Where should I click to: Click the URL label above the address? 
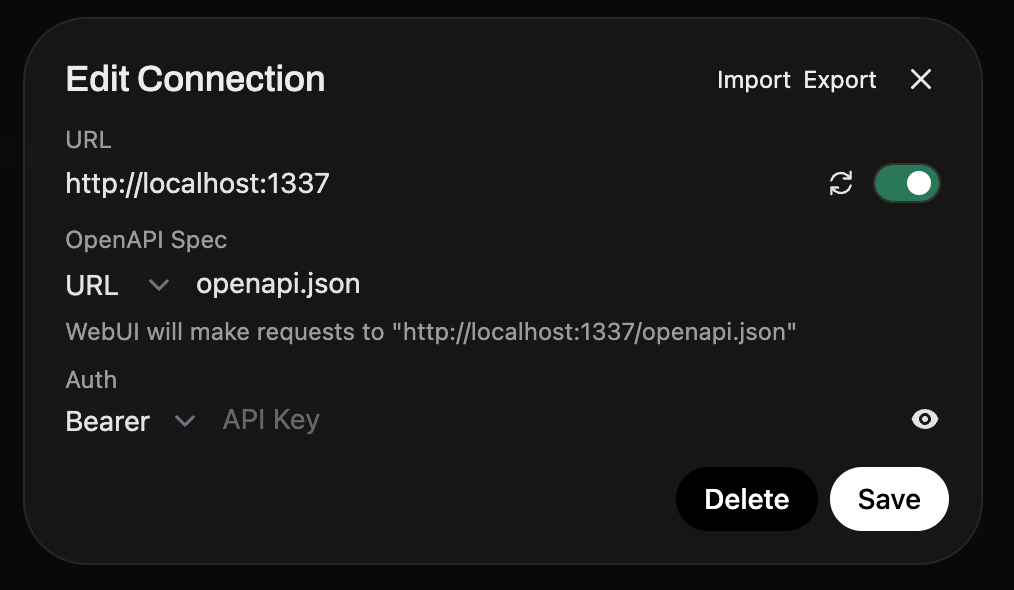click(88, 140)
